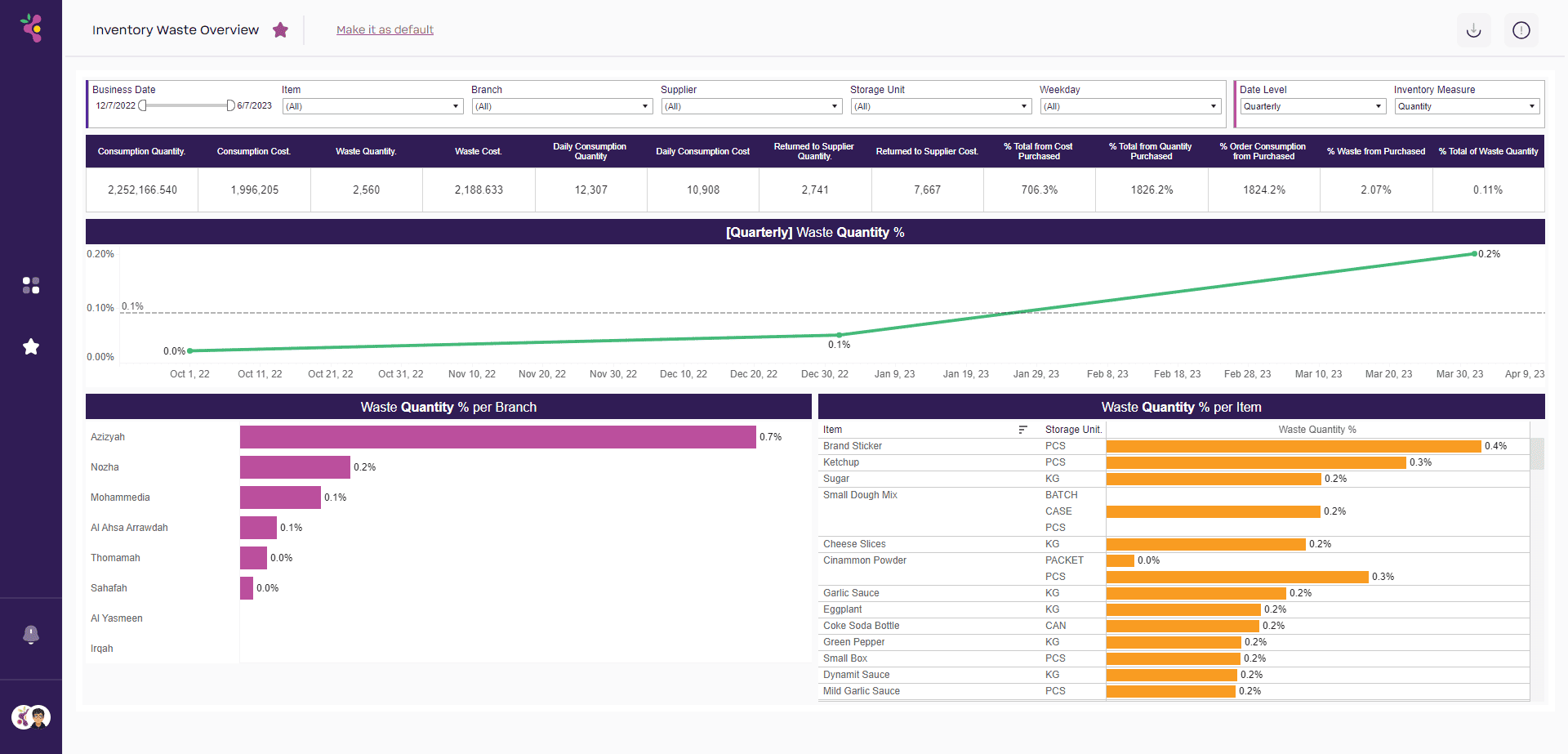Screen dimensions: 1568x754
Task: Open the Inventory Measure dropdown
Action: tap(1467, 106)
